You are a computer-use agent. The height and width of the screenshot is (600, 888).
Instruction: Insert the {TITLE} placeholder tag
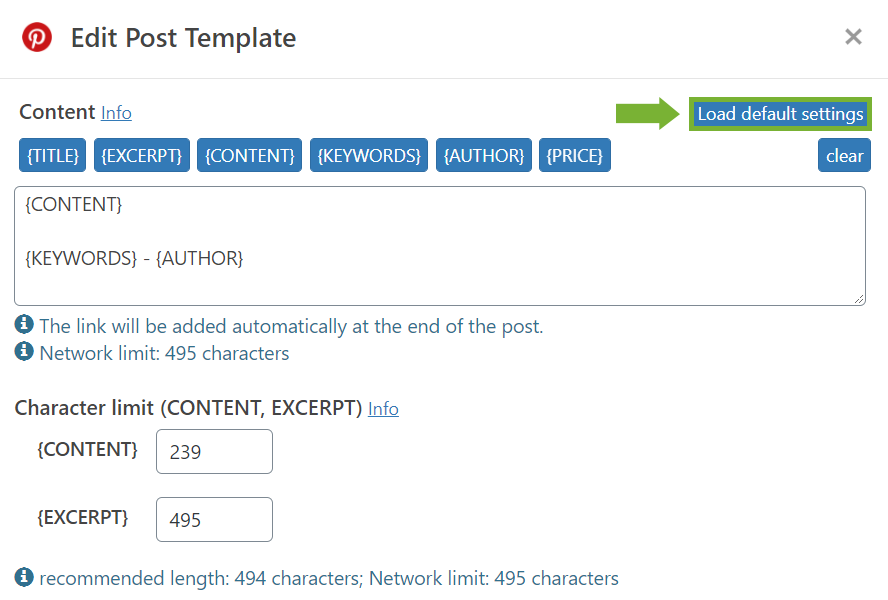[53, 155]
